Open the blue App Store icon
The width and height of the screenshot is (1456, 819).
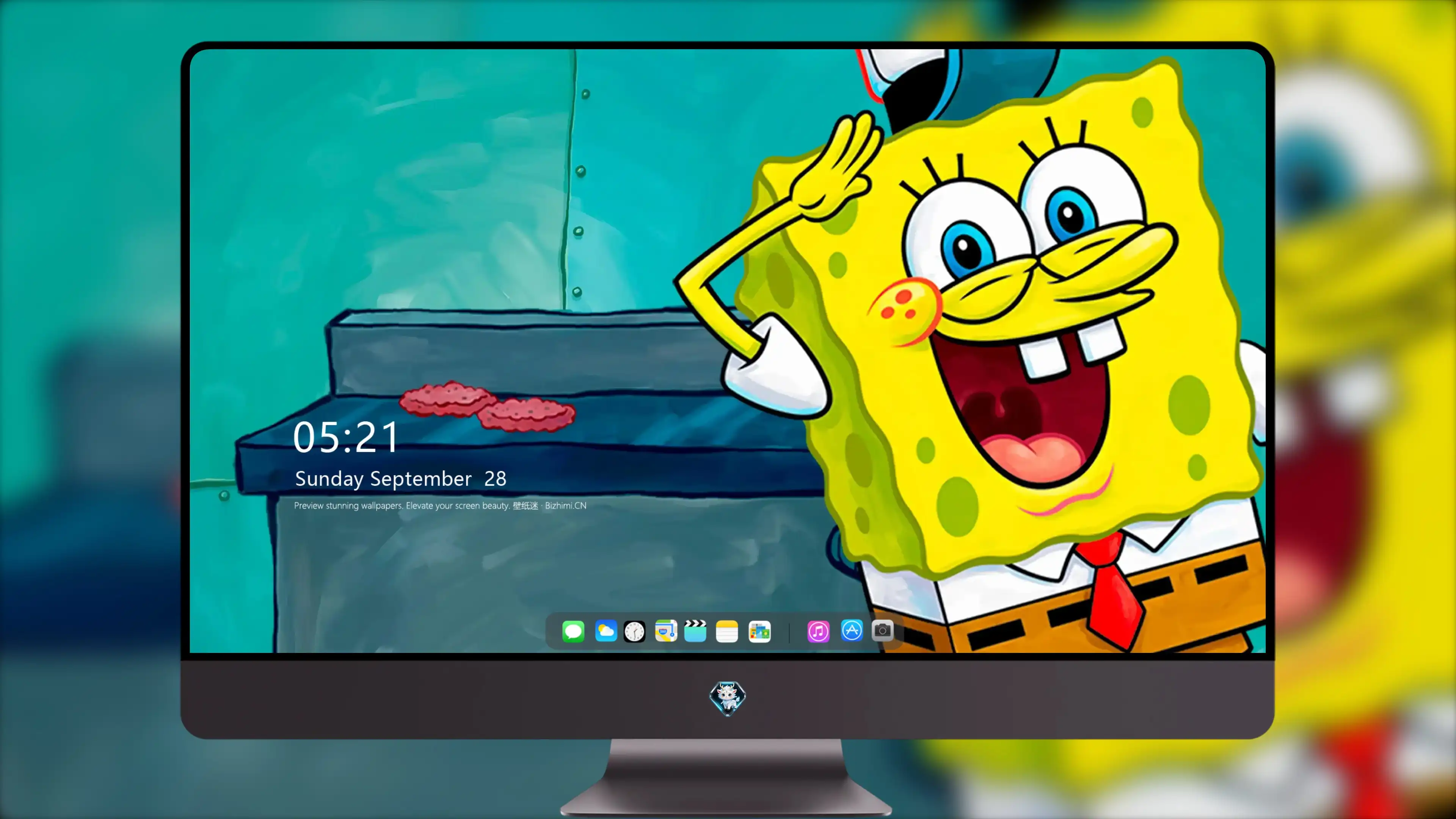click(x=852, y=630)
